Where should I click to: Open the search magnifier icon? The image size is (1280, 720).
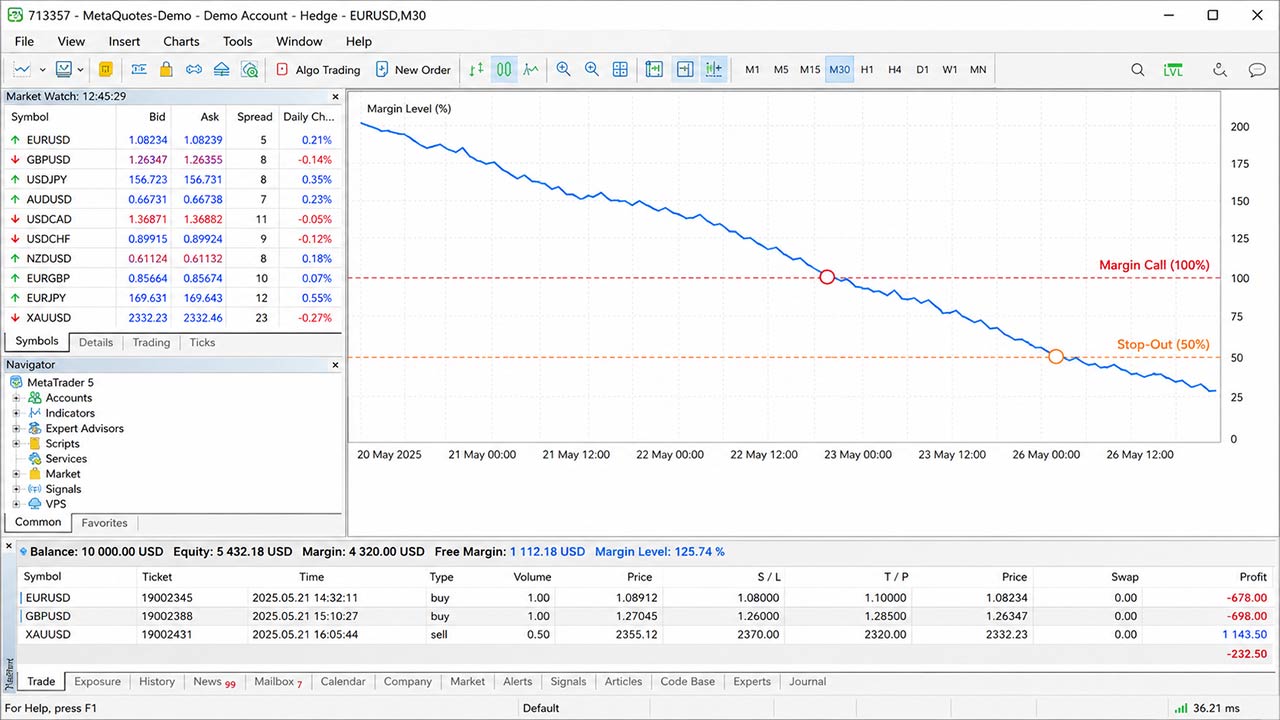1138,70
